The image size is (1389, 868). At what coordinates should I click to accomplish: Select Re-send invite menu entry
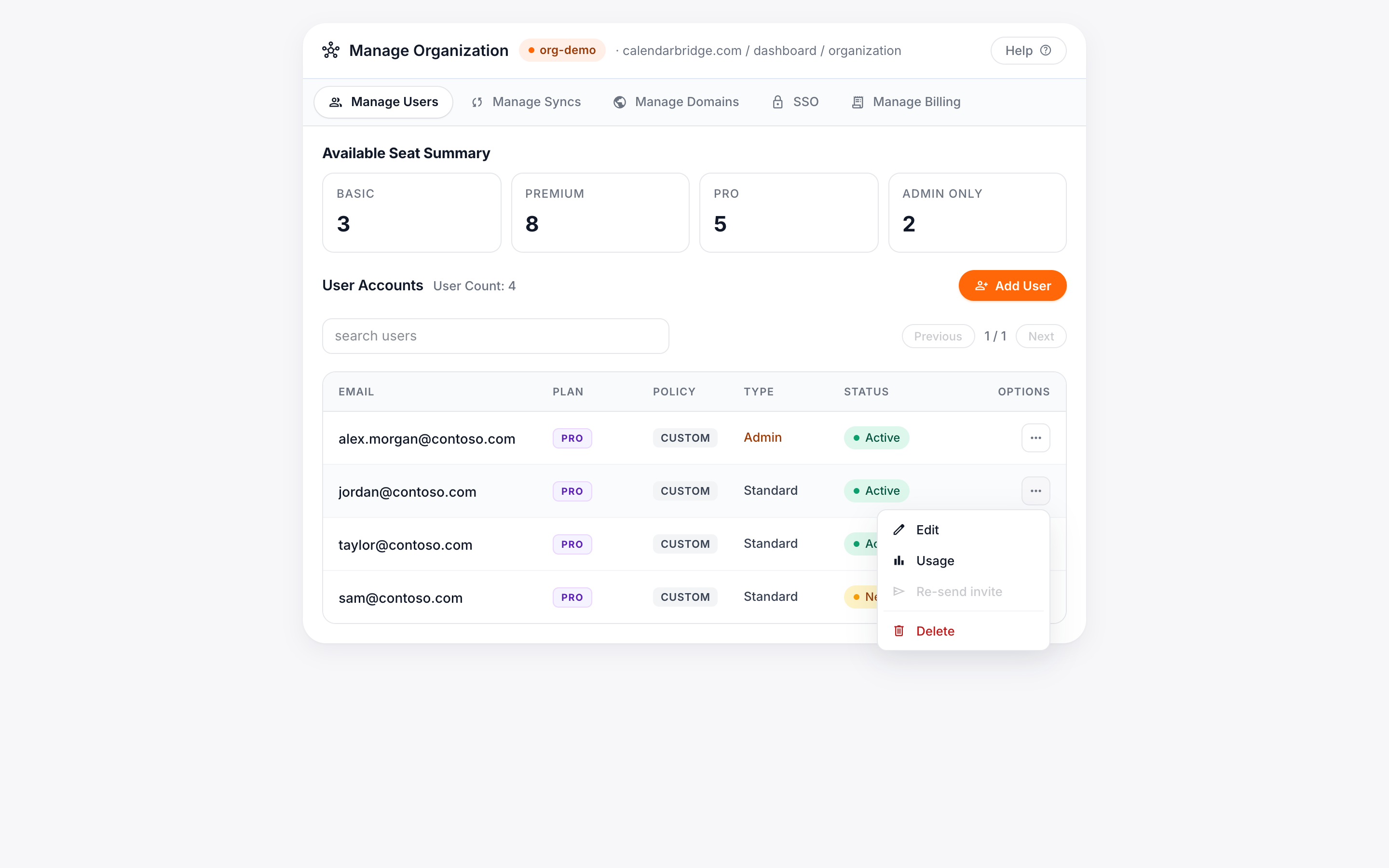pyautogui.click(x=963, y=591)
